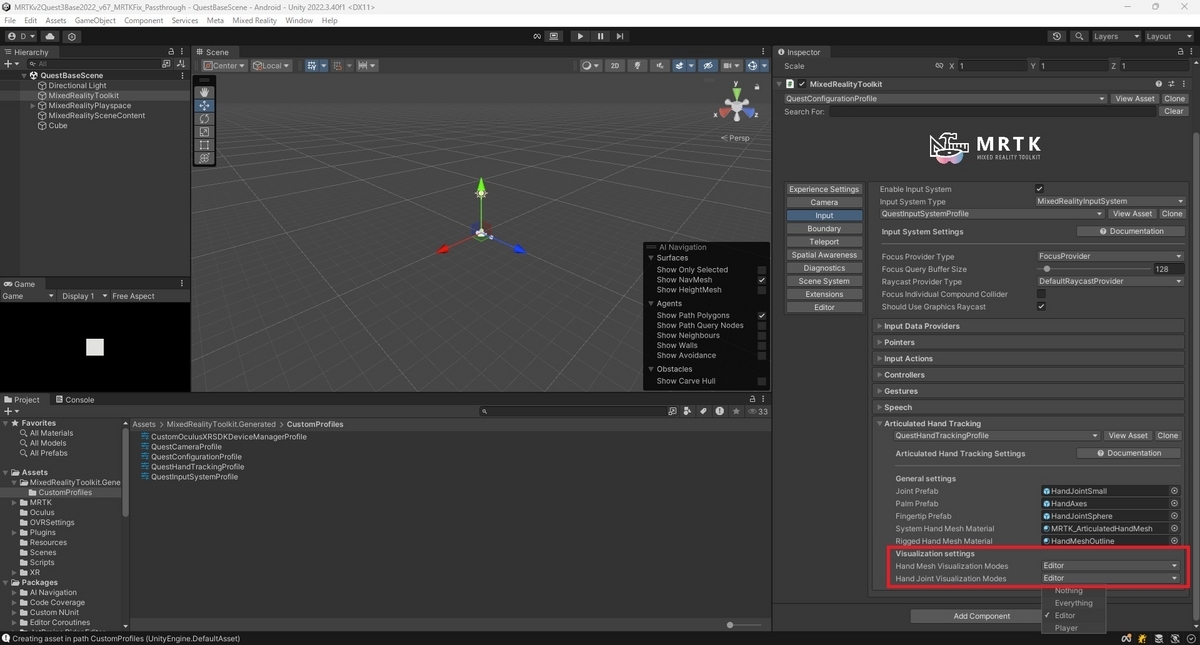Open the Layout dropdown
Image resolution: width=1200 pixels, height=645 pixels.
tap(1170, 36)
